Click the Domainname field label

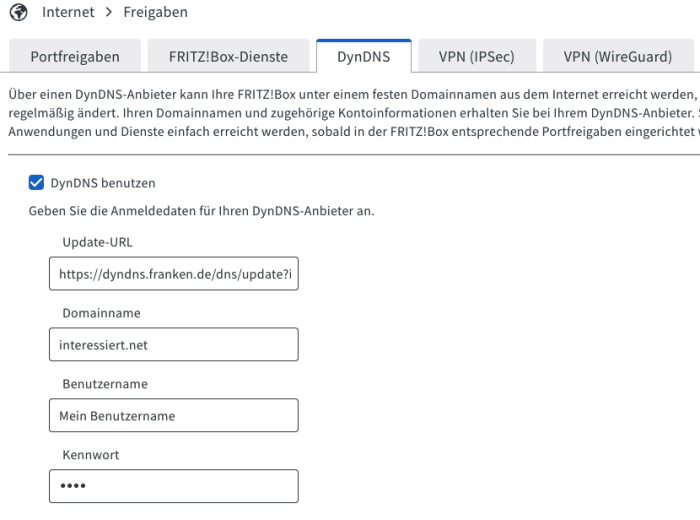tap(101, 313)
